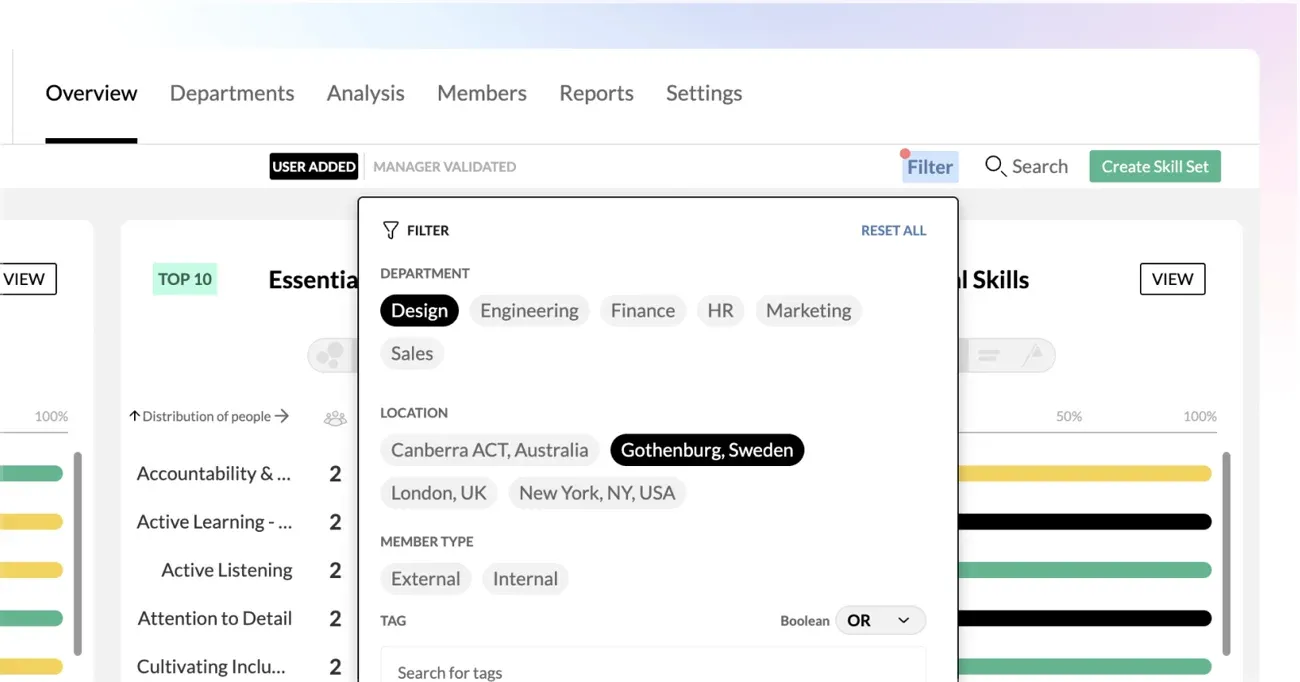Viewport: 1300px width, 682px height.
Task: Switch to the horizontal bars view icon
Action: pyautogui.click(x=989, y=355)
